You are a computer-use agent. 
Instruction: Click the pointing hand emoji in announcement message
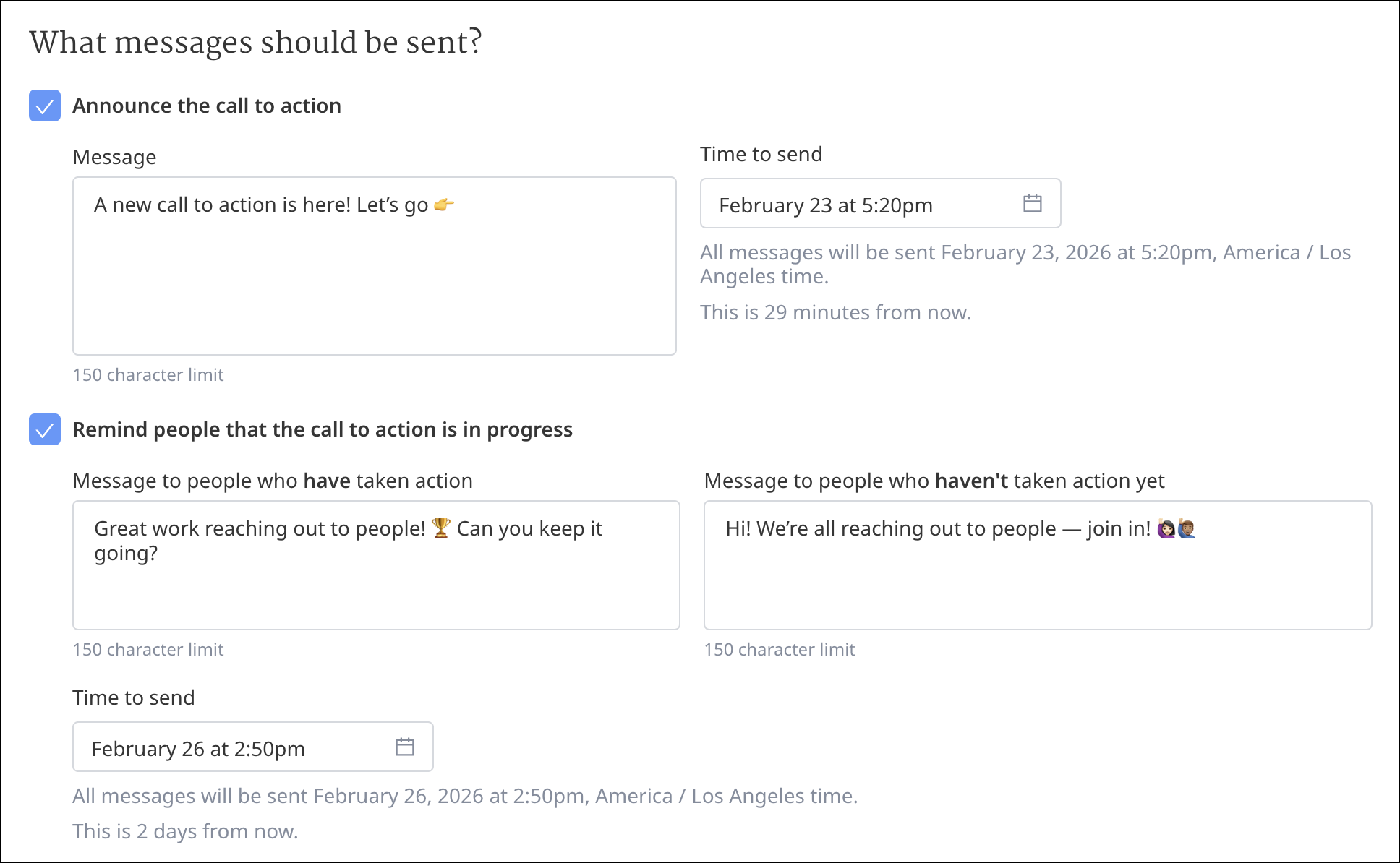click(444, 205)
